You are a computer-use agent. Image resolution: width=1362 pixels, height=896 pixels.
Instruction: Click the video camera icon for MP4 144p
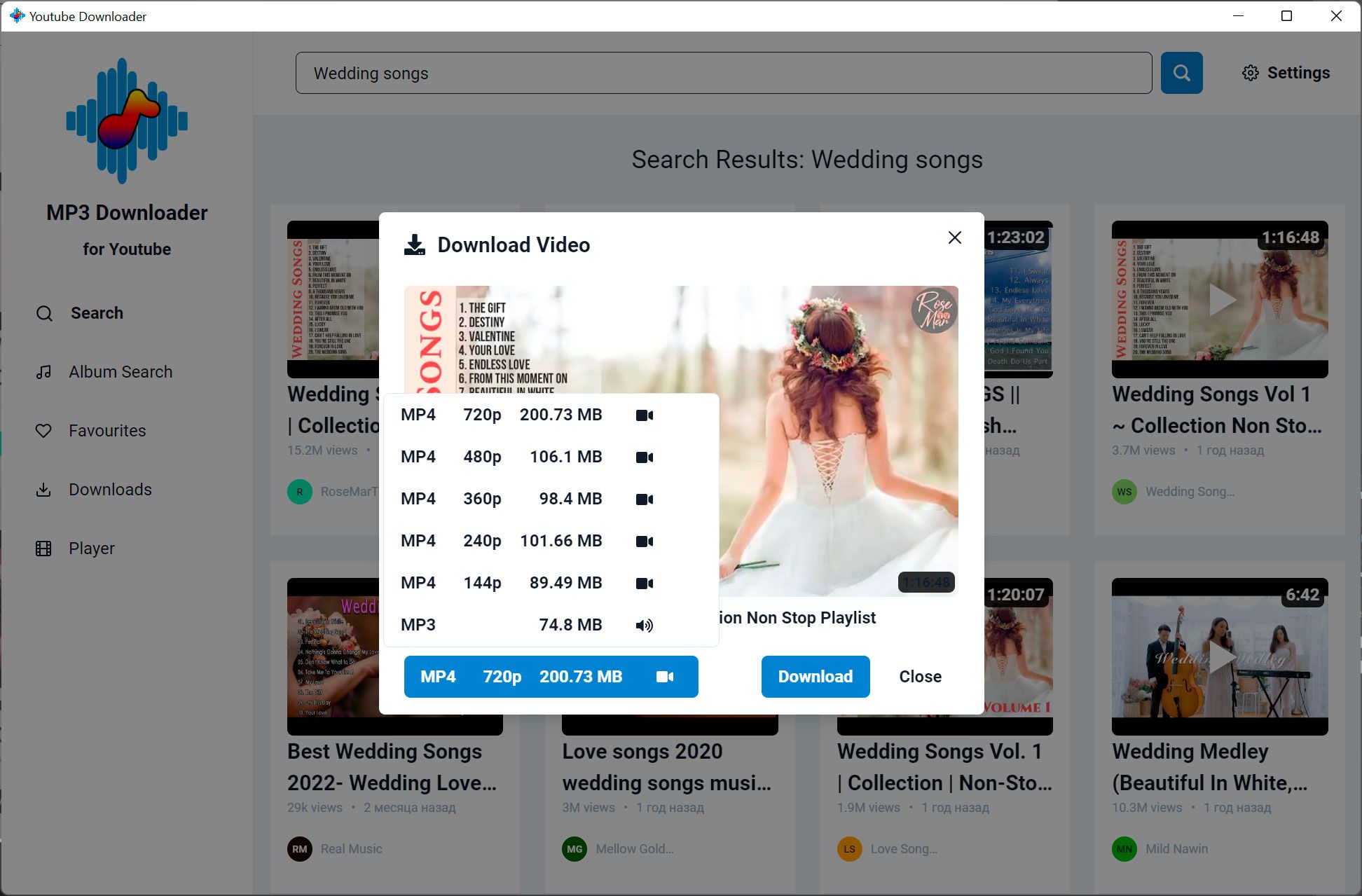pyautogui.click(x=647, y=583)
